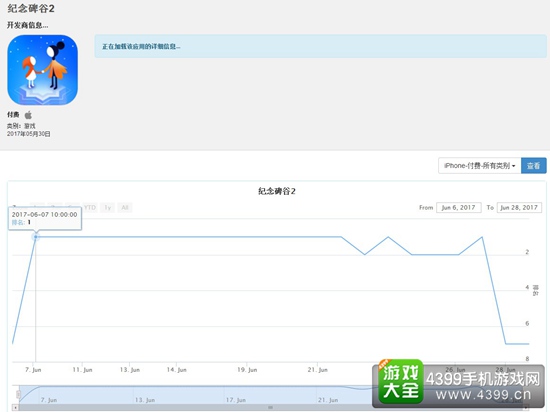The width and height of the screenshot is (550, 412).
Task: Click the chart line dip near 21 Jun
Action: tap(365, 254)
